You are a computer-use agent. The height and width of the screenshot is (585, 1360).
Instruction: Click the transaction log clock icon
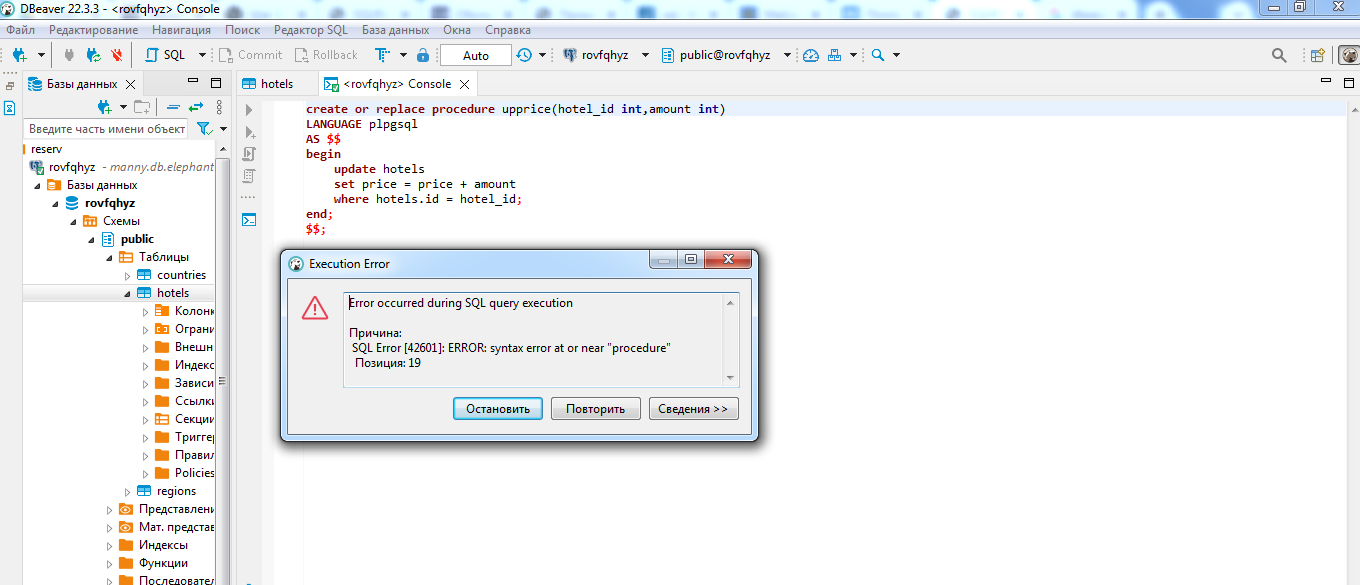click(x=525, y=55)
